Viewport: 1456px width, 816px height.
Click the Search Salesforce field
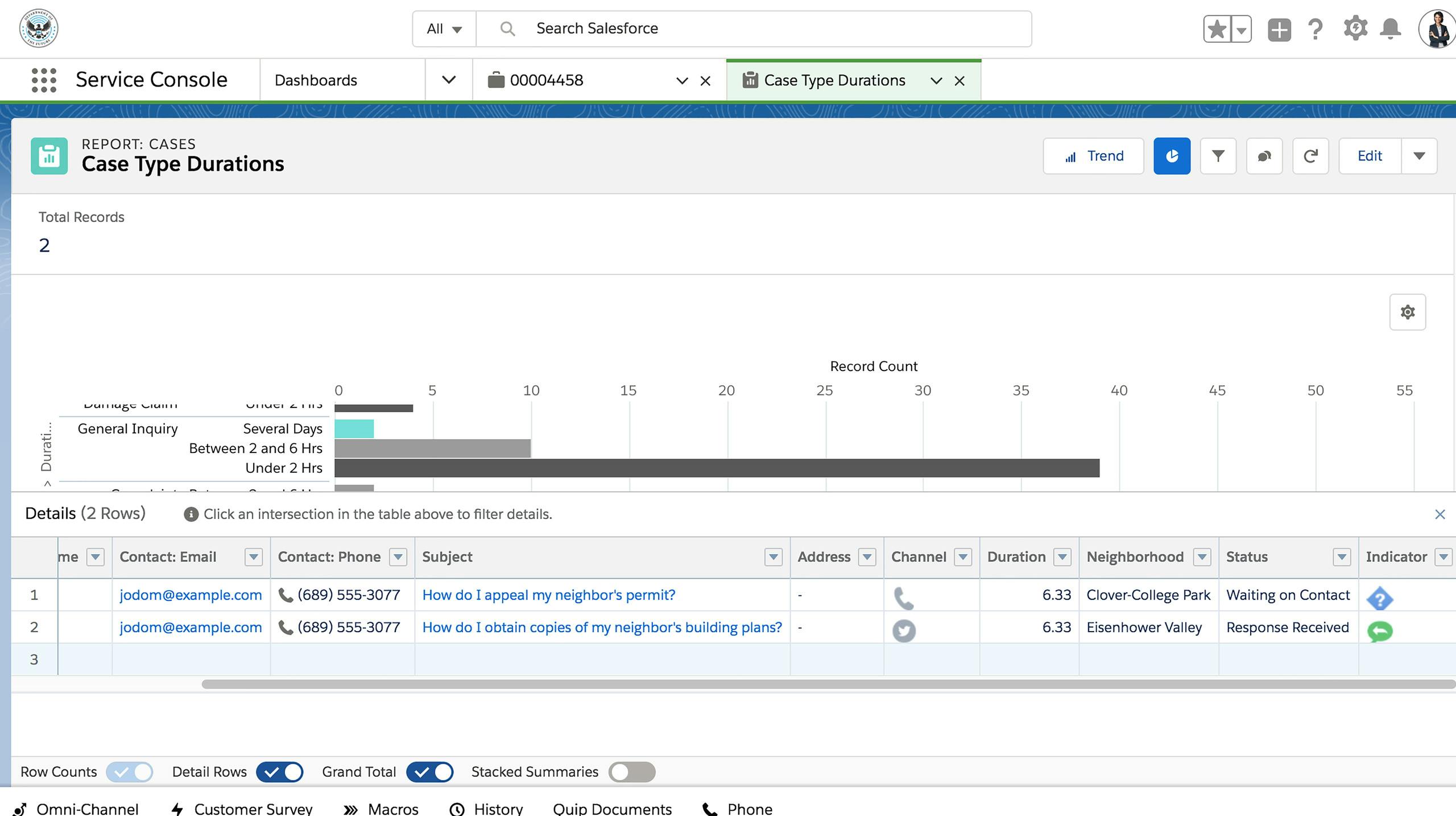(x=753, y=28)
